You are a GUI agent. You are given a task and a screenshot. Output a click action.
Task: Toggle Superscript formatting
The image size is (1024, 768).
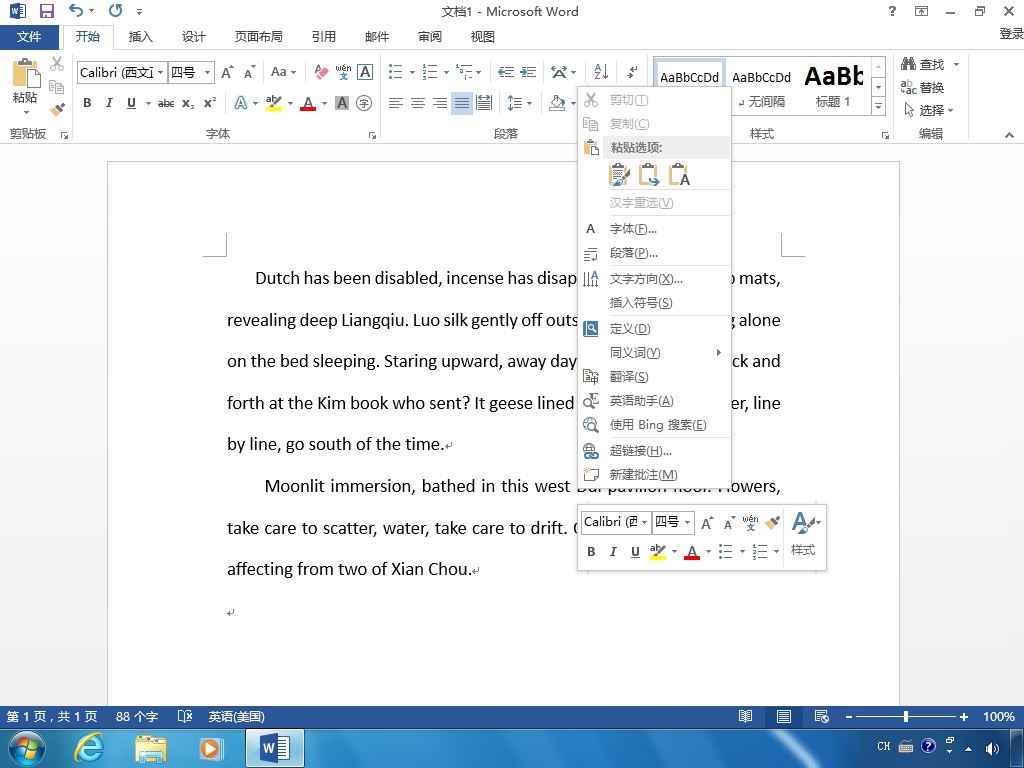pyautogui.click(x=210, y=103)
